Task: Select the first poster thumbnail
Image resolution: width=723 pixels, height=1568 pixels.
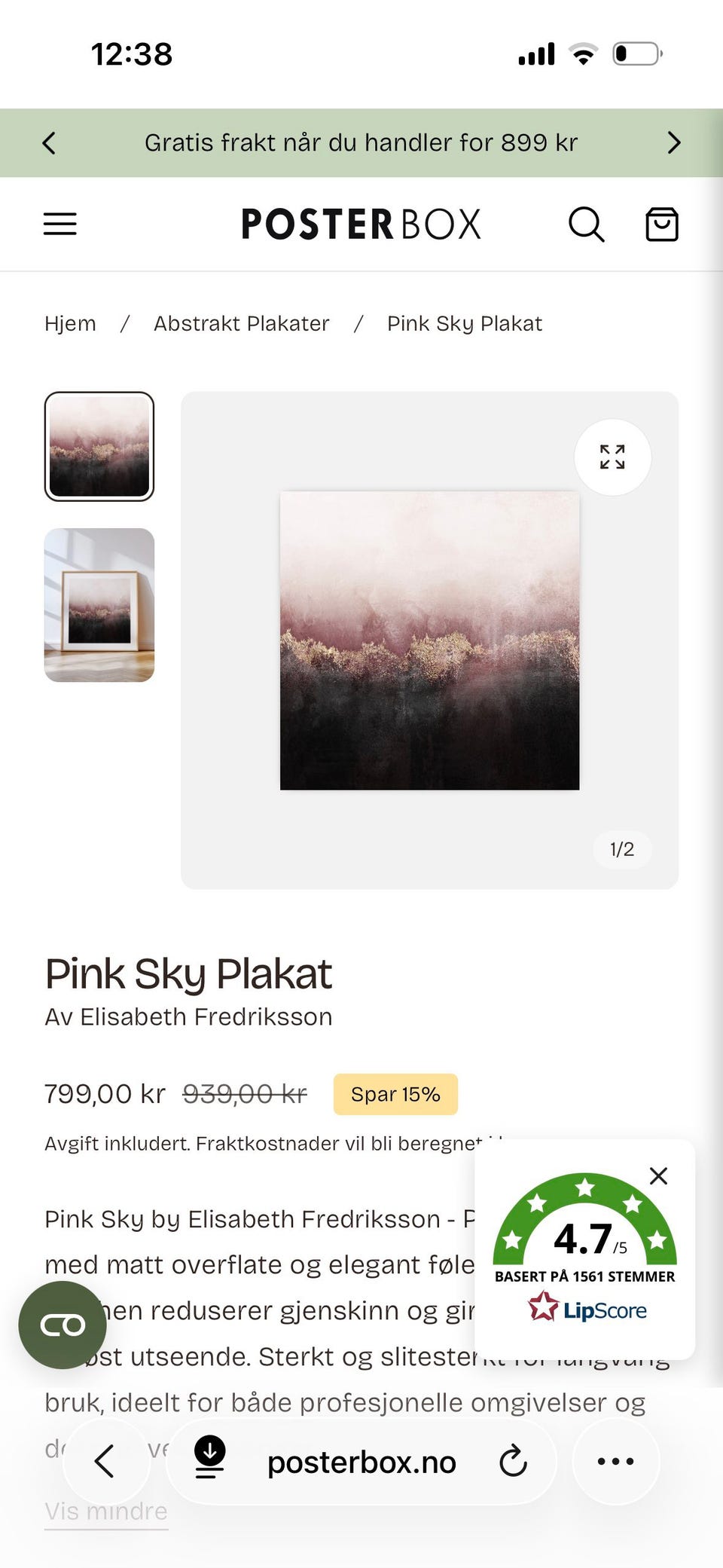Action: pyautogui.click(x=99, y=446)
